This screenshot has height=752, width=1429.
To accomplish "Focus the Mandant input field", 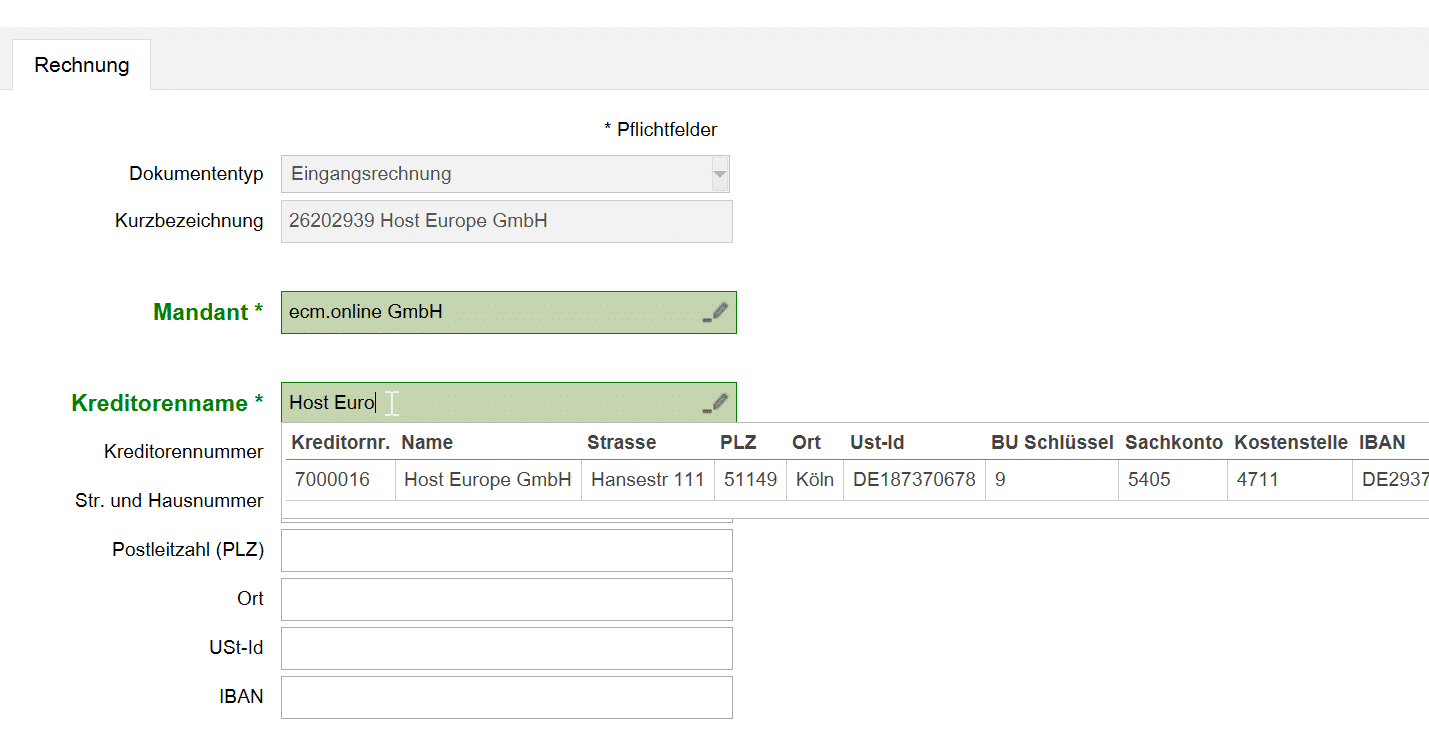I will 490,313.
